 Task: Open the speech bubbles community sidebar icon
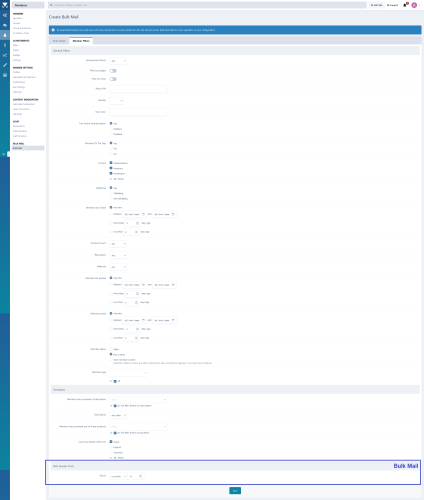[5, 25]
